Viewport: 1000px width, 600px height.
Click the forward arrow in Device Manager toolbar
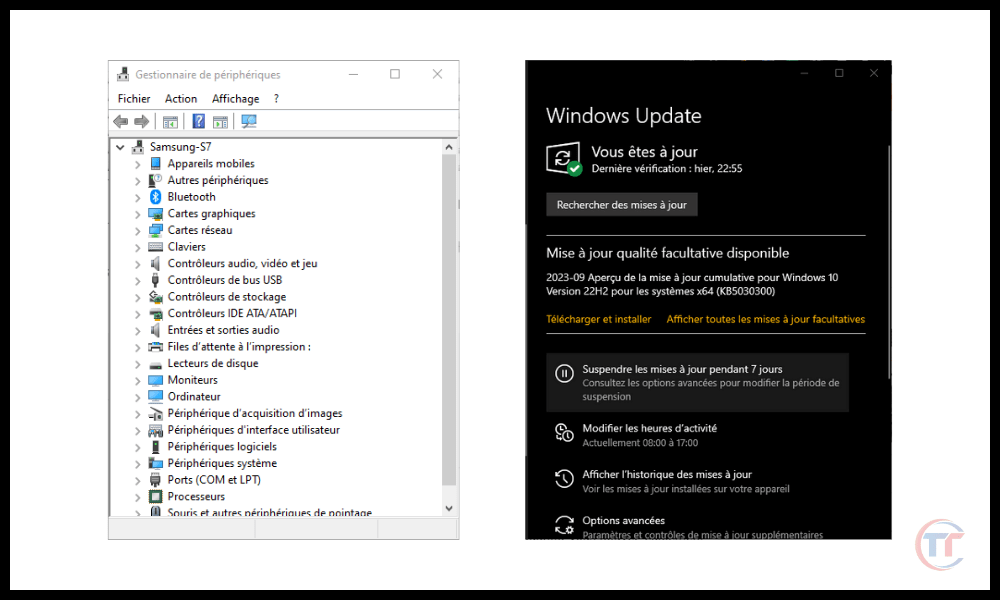pyautogui.click(x=142, y=121)
